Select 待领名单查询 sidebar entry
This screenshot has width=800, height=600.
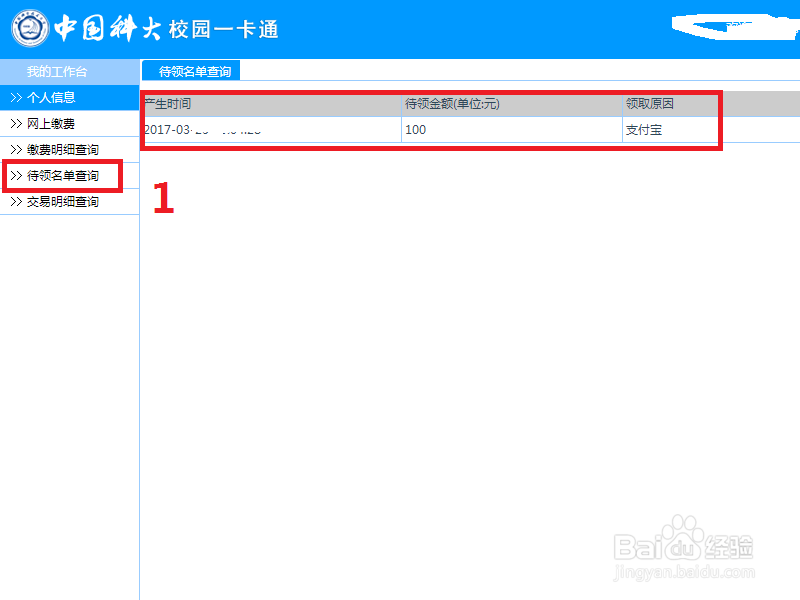tap(69, 176)
